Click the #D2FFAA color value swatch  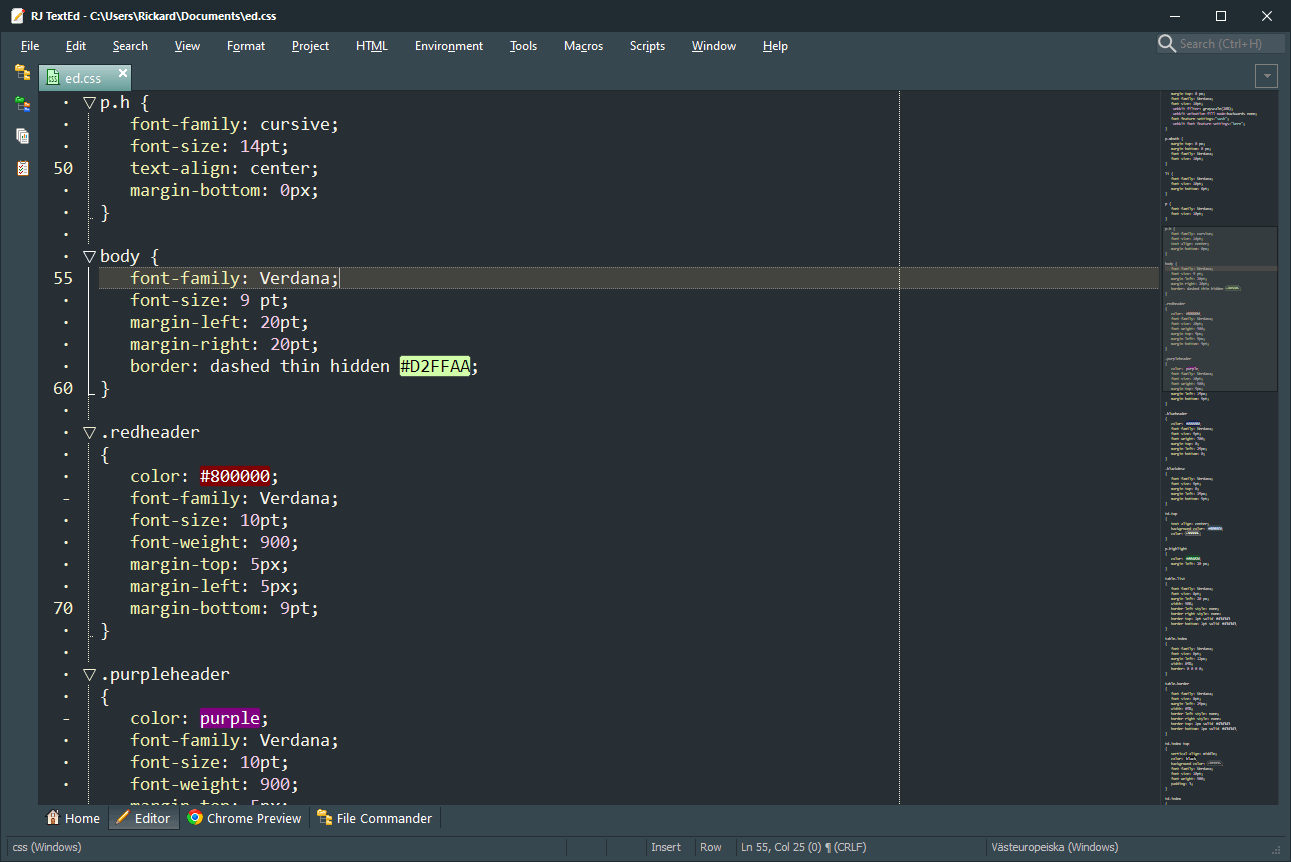click(434, 366)
